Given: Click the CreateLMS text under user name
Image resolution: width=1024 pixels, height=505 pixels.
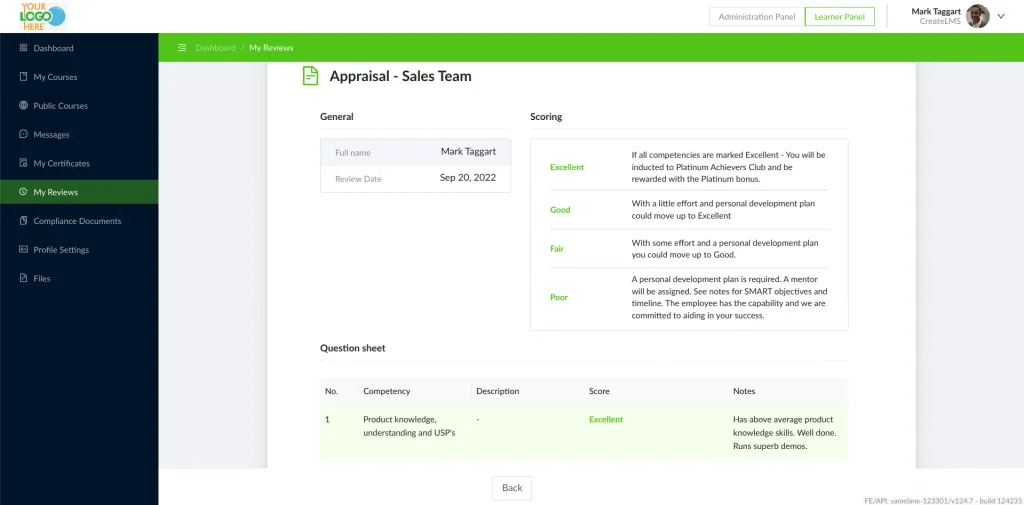Looking at the screenshot, I should click(x=939, y=22).
